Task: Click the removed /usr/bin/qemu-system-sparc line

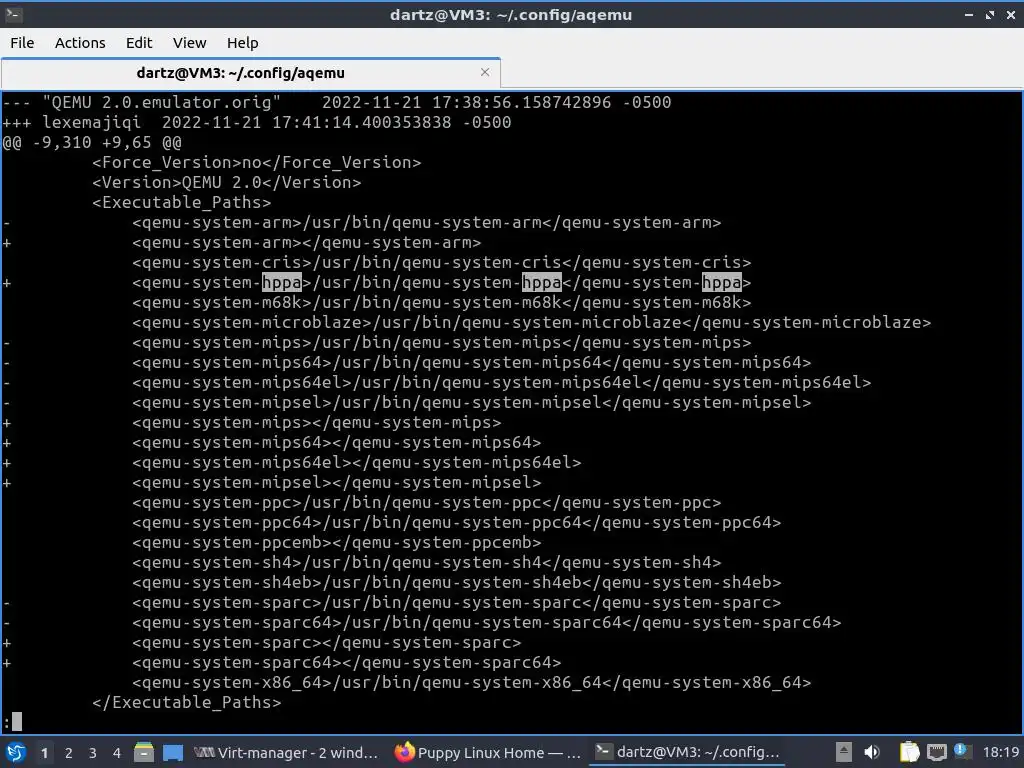Action: (456, 603)
